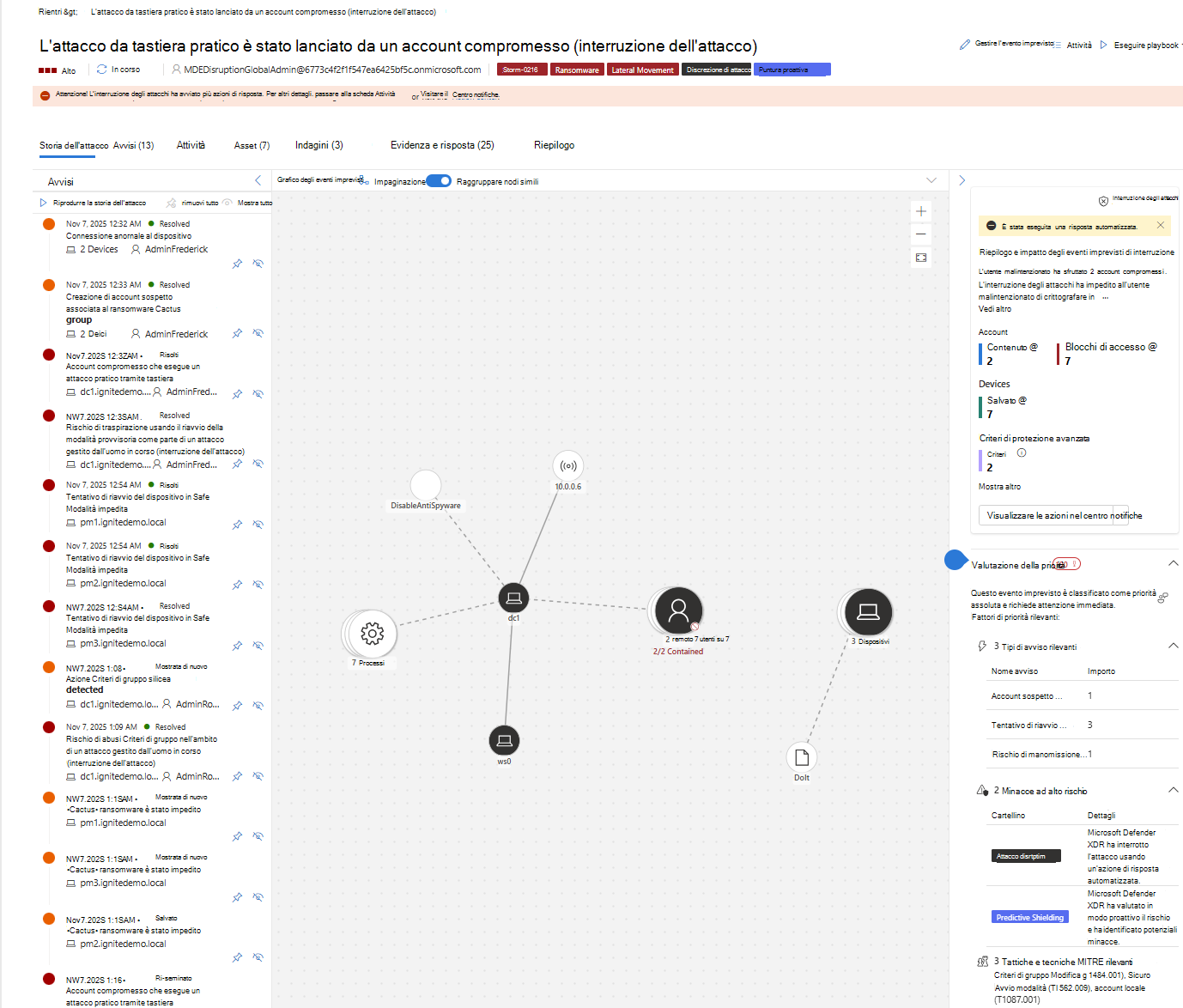Toggle Raggruppare nodi simili switch
This screenshot has width=1183, height=1008.
point(439,180)
